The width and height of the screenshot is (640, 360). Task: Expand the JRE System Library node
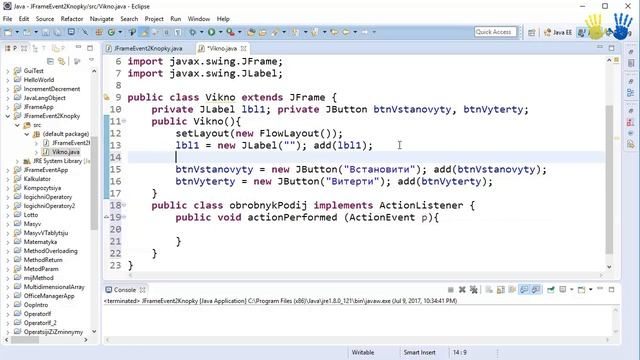(17, 161)
